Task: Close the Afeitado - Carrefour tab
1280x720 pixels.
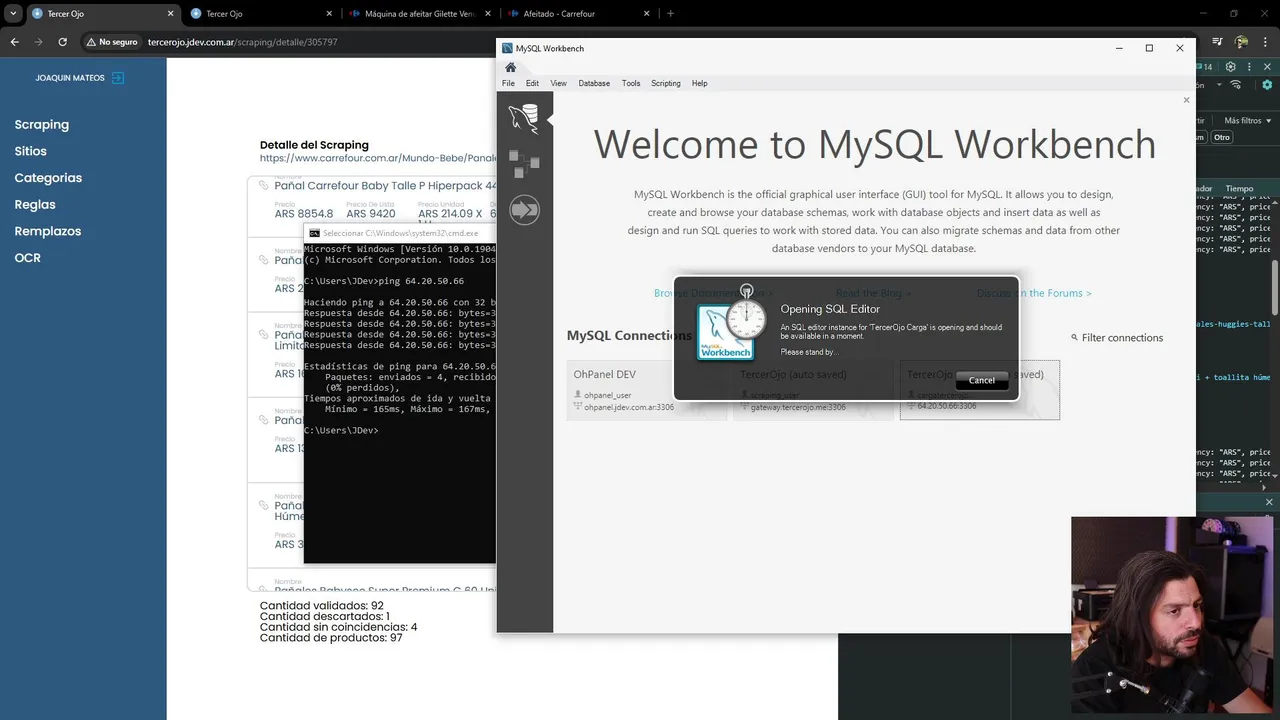Action: [x=646, y=14]
